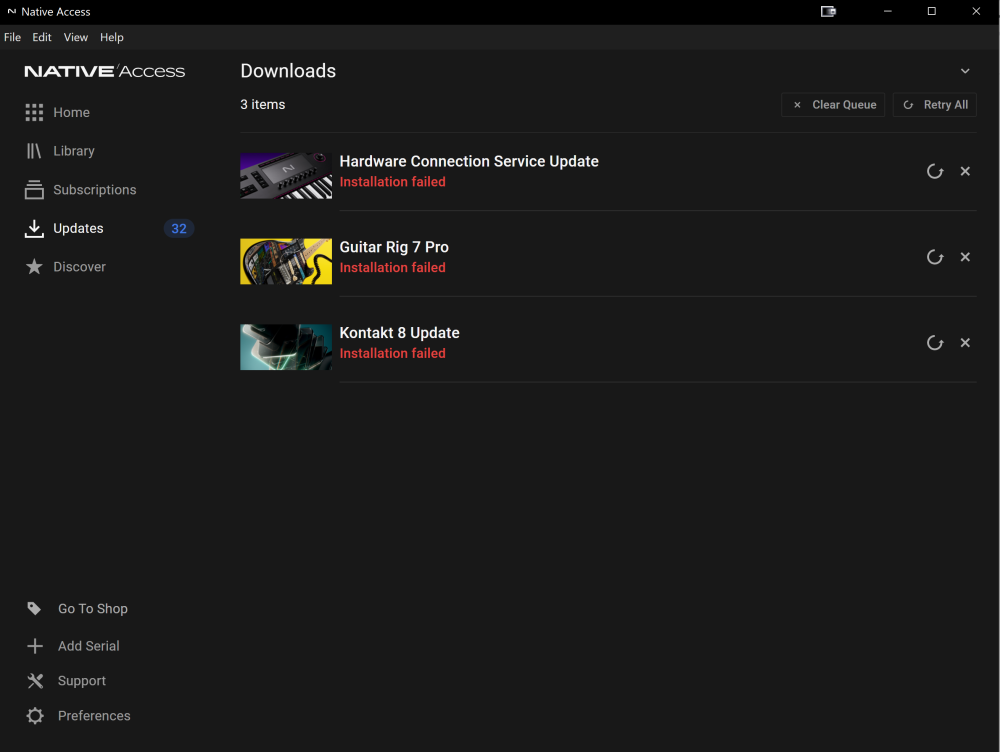Click the Add Serial plus icon
This screenshot has height=752, width=1000.
tap(35, 646)
